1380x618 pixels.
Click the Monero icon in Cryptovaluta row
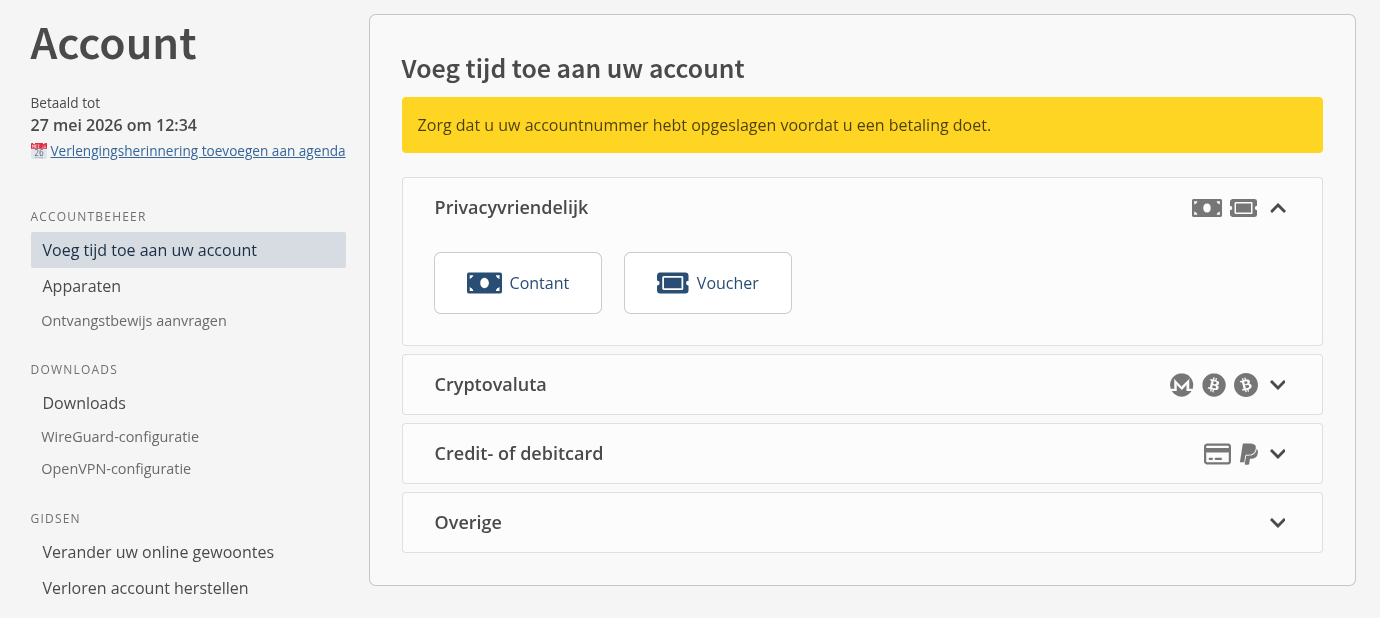pyautogui.click(x=1181, y=385)
